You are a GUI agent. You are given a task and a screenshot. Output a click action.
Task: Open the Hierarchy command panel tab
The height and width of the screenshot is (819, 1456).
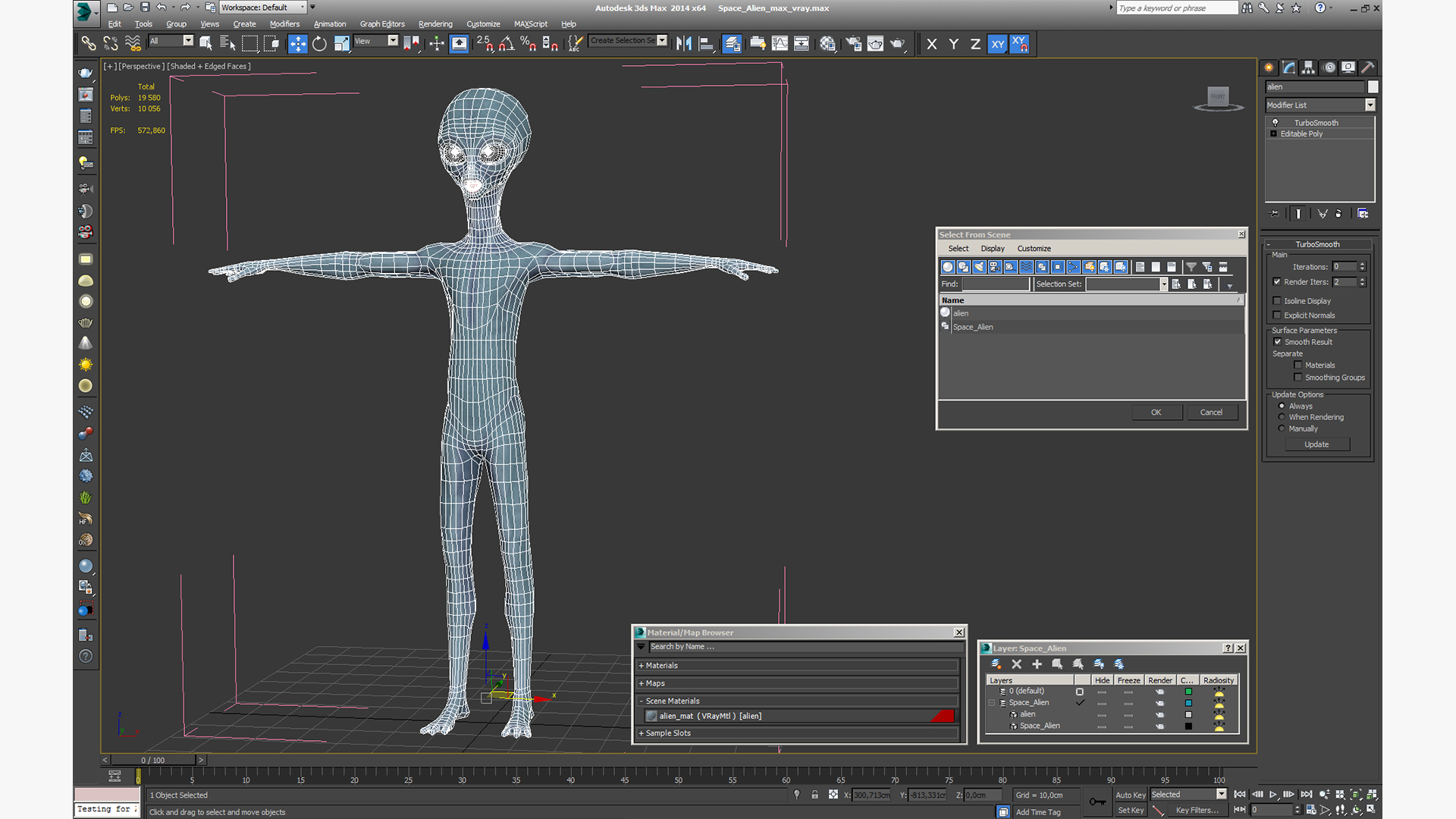click(1308, 67)
